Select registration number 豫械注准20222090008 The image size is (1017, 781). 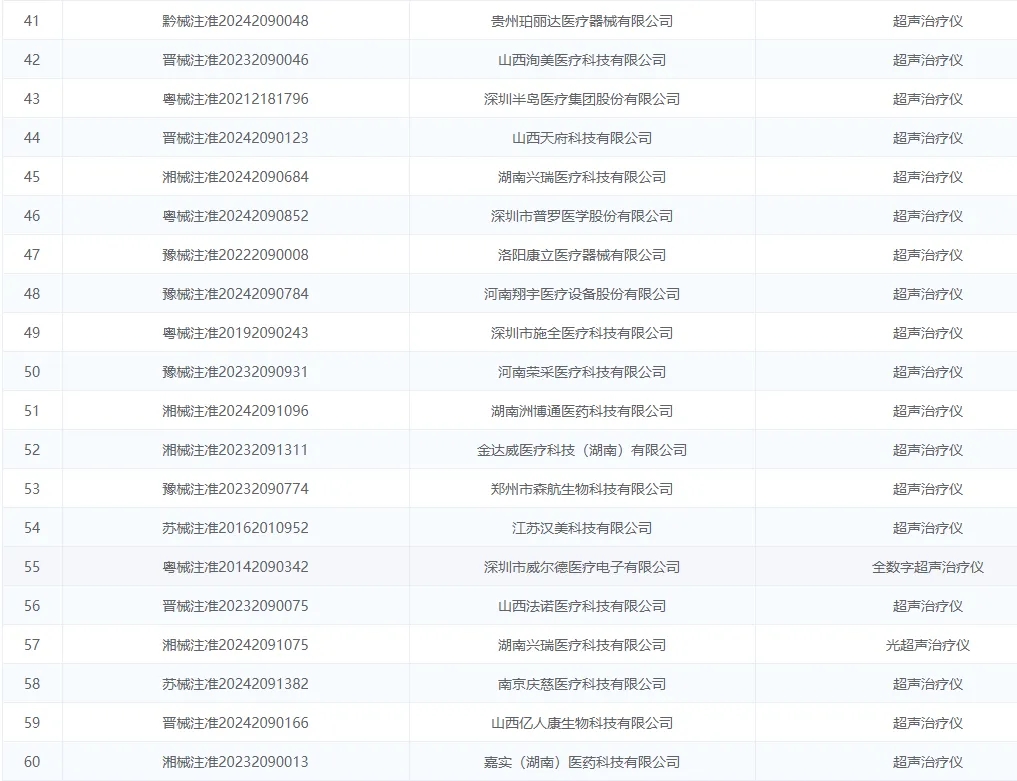tap(235, 255)
